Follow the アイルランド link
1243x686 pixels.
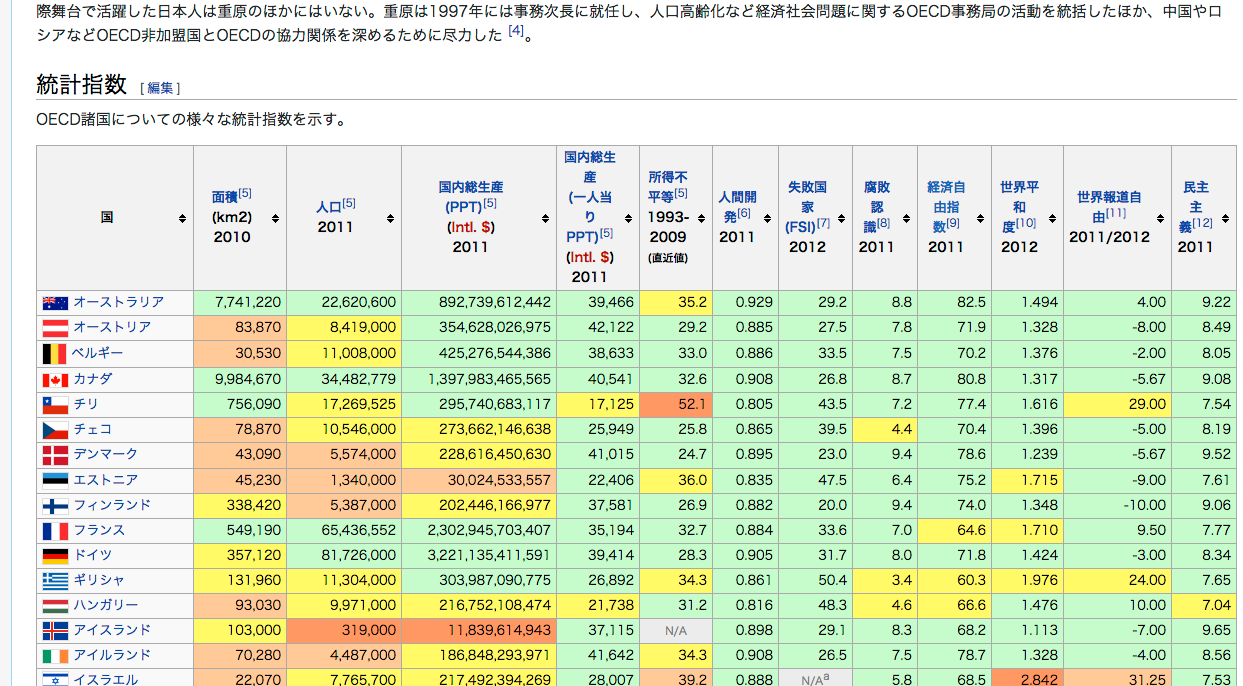pos(112,655)
